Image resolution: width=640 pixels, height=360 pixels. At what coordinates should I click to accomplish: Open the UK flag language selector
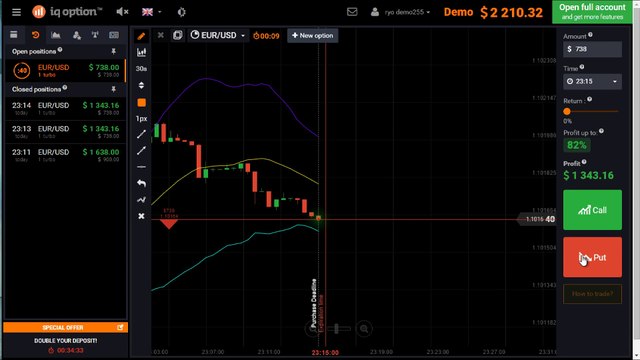coord(151,12)
